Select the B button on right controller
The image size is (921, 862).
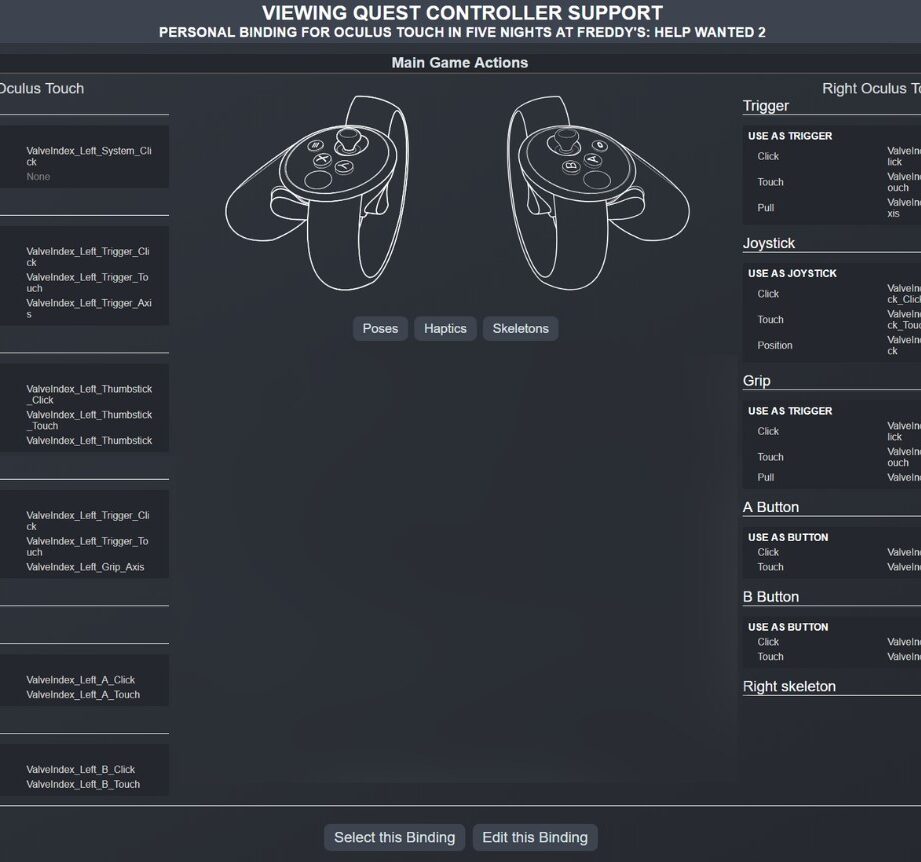click(x=570, y=166)
